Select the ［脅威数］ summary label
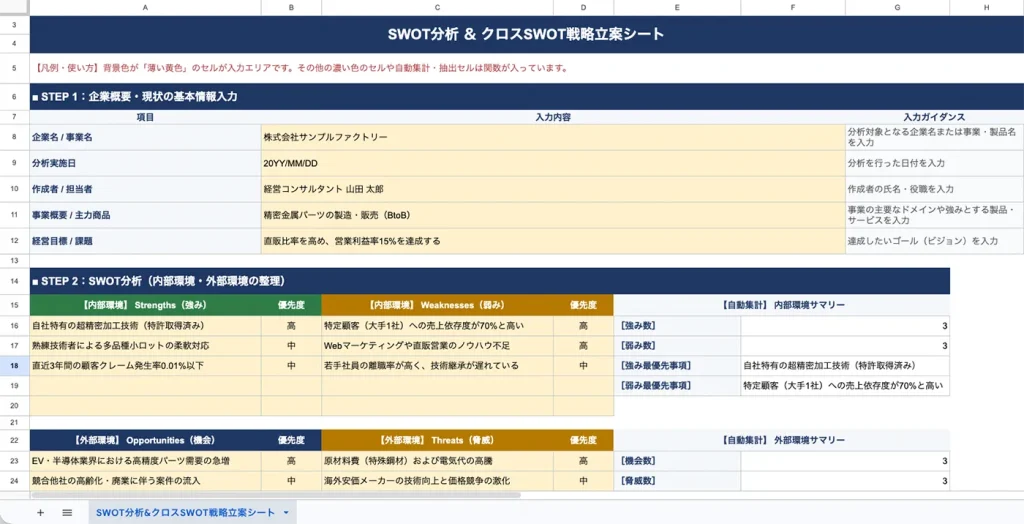Viewport: 1024px width, 524px height. point(677,481)
